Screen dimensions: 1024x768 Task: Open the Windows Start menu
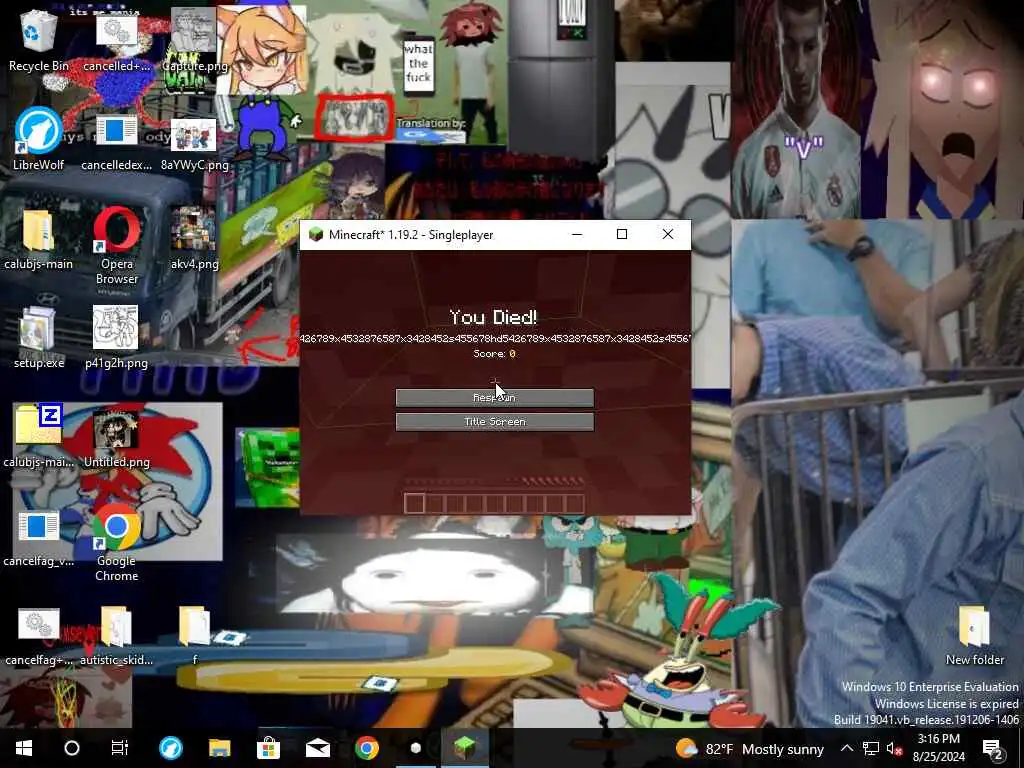tap(24, 748)
